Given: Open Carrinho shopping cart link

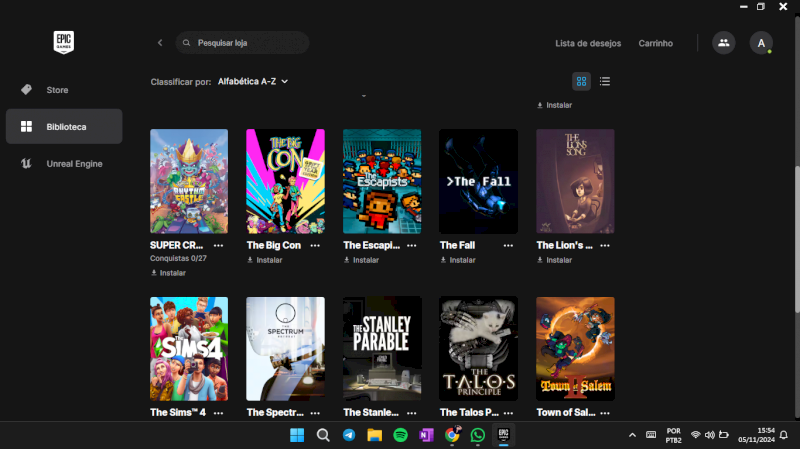Looking at the screenshot, I should tap(655, 43).
